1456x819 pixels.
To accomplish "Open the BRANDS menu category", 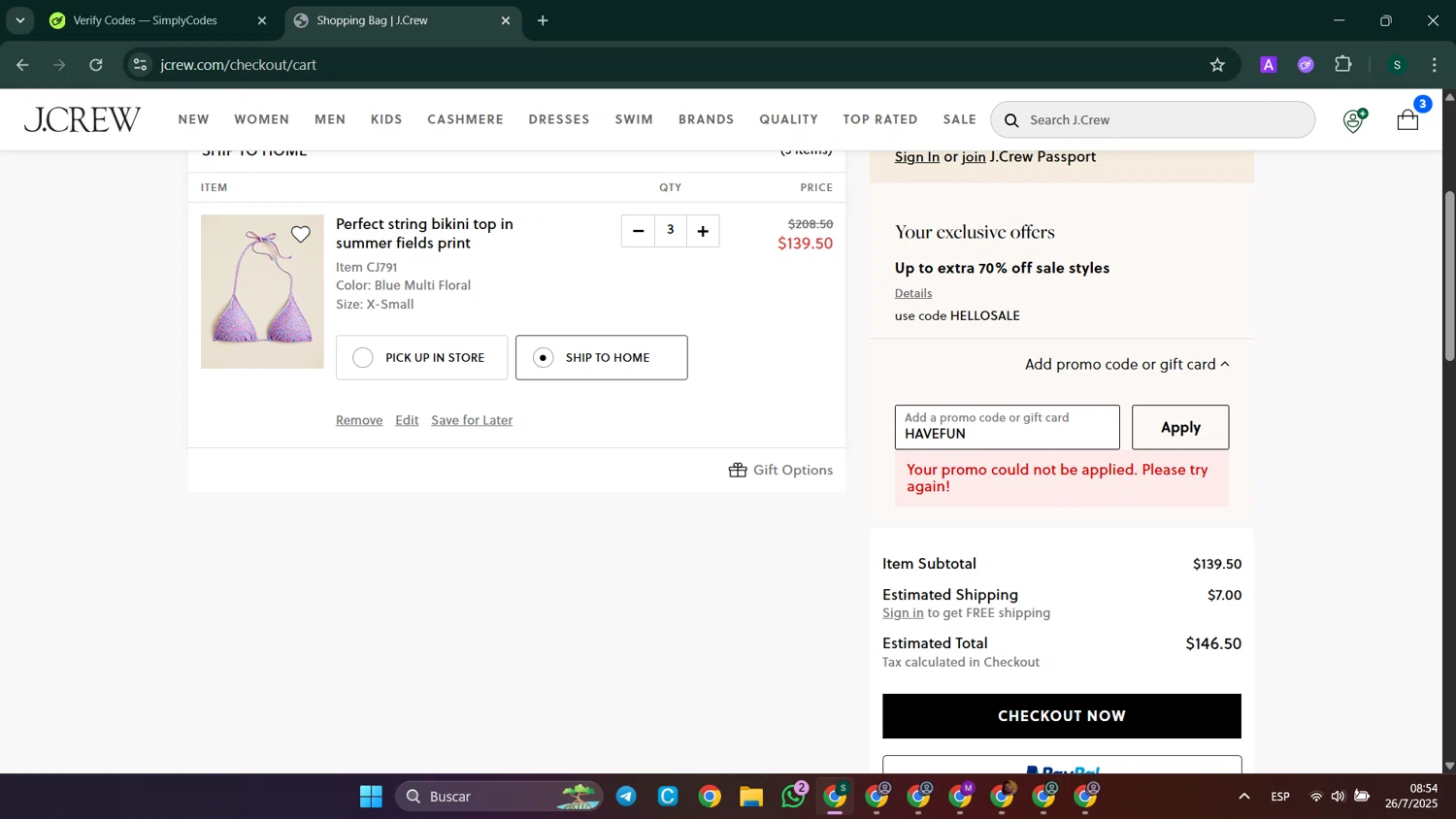I will coord(707,119).
